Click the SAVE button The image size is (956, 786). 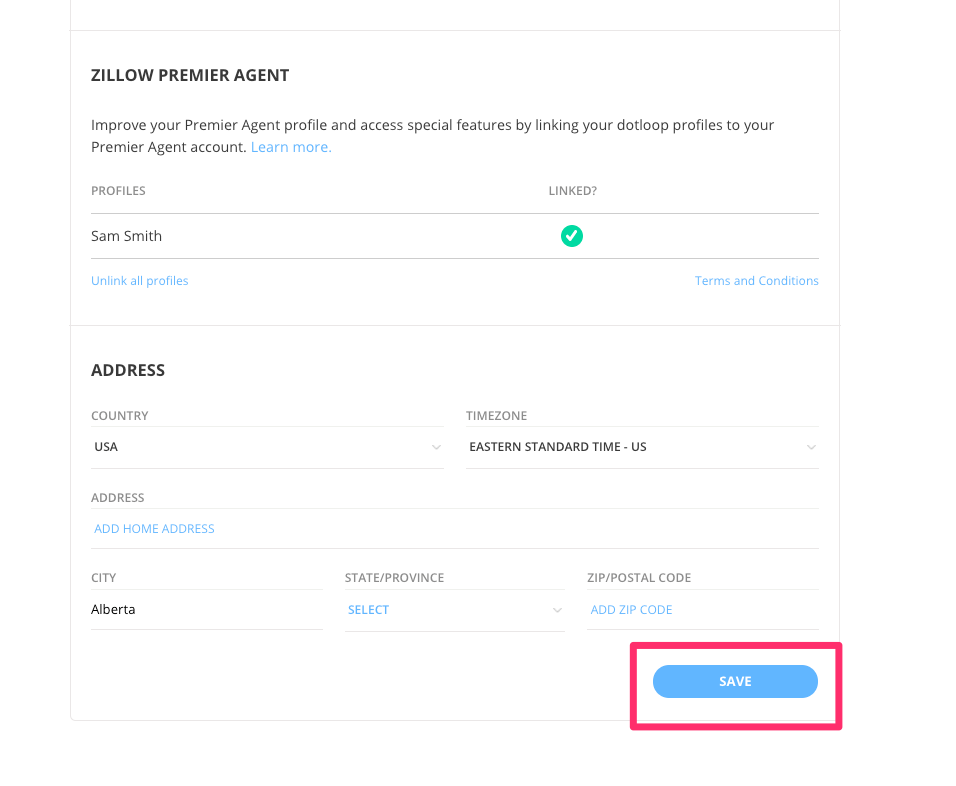pos(735,681)
